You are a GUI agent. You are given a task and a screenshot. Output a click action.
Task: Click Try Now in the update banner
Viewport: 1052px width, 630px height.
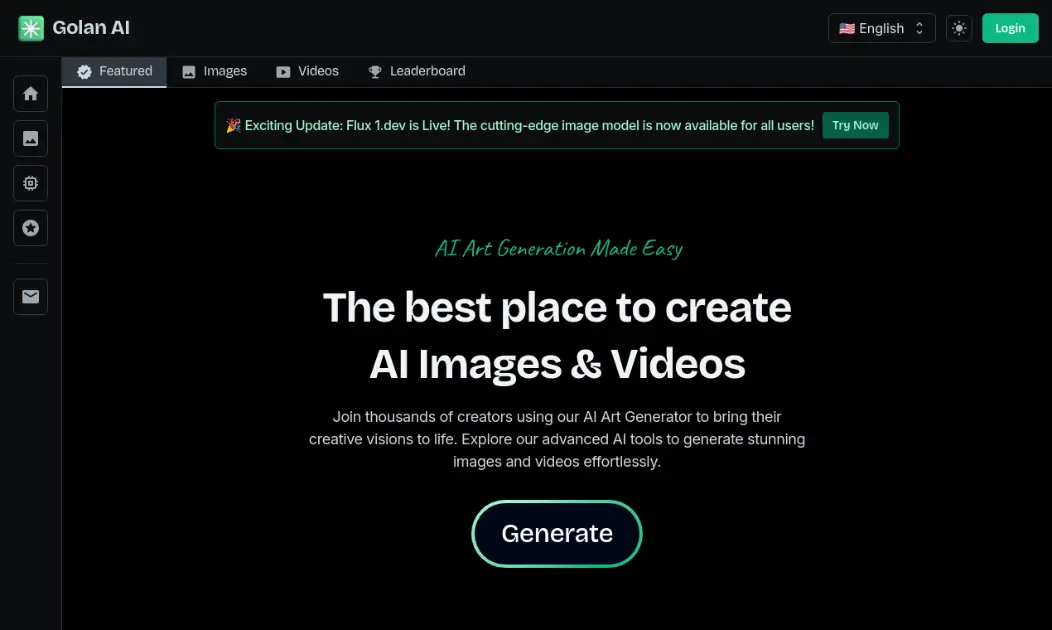[x=855, y=125]
